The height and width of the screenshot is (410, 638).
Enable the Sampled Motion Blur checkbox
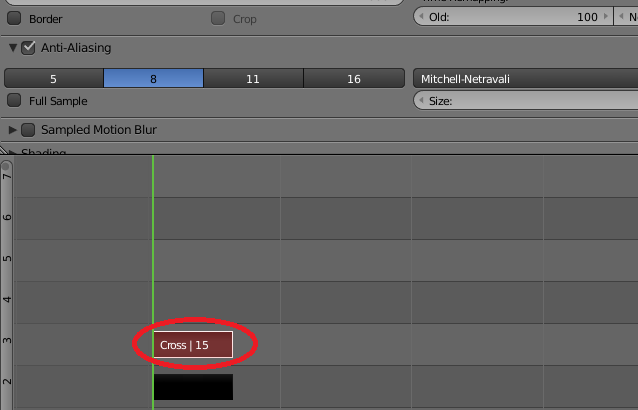(28, 130)
